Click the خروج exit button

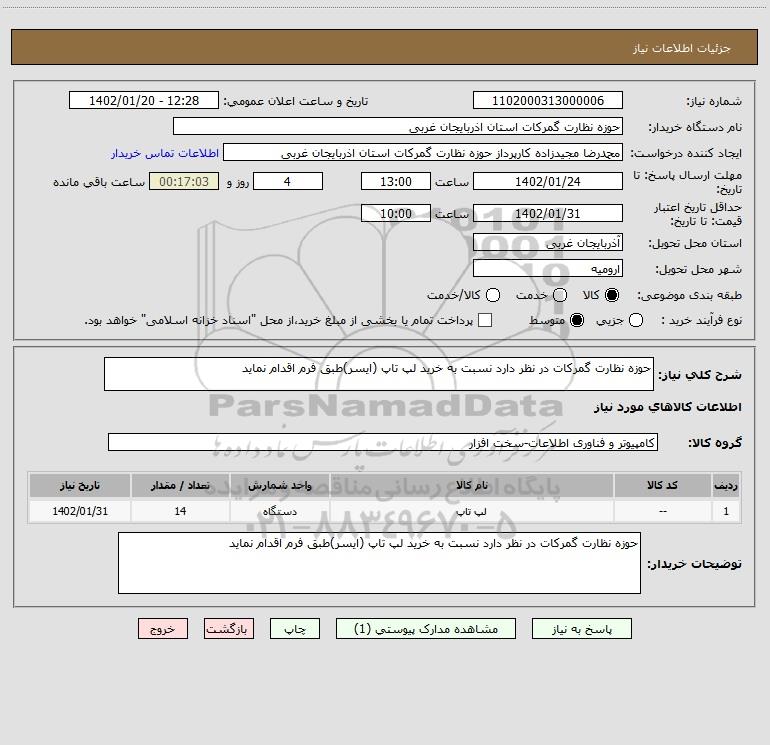tap(163, 629)
